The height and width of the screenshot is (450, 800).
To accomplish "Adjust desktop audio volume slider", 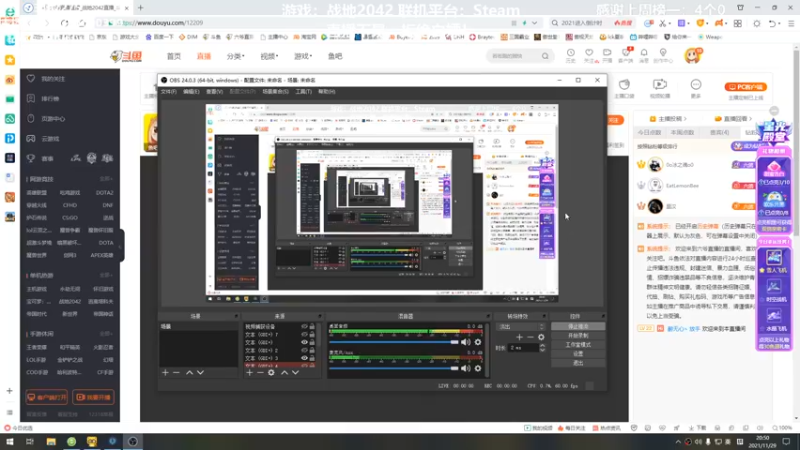I will pos(394,342).
